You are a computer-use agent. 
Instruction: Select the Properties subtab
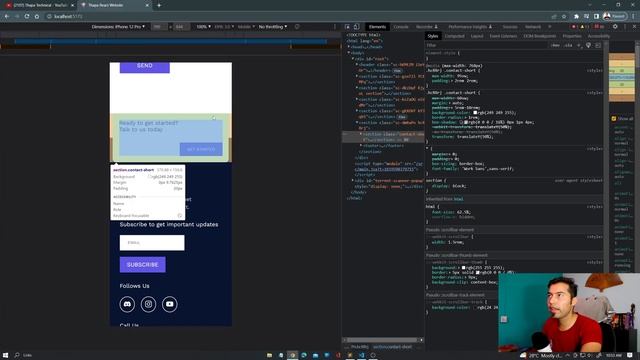pyautogui.click(x=572, y=36)
